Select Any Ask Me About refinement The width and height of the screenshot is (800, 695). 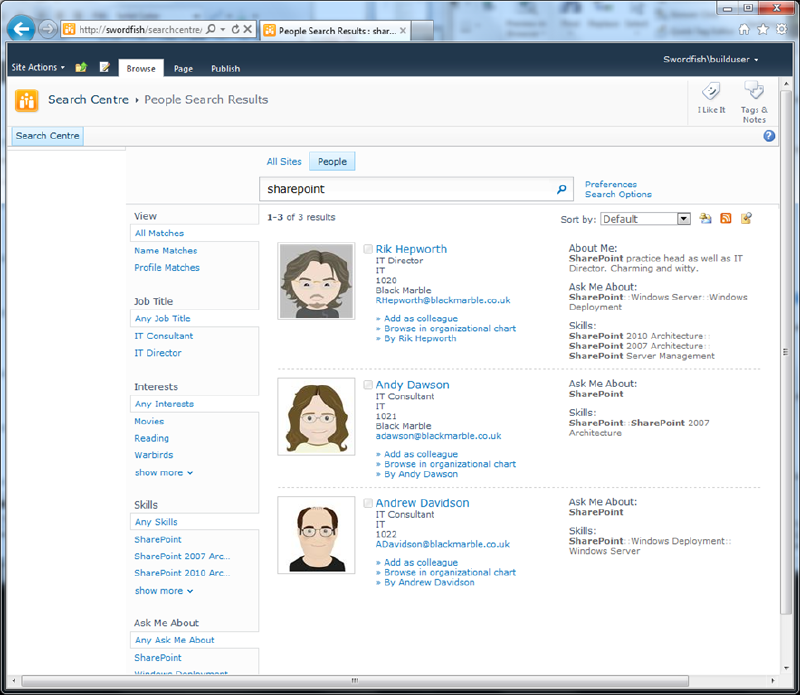[174, 640]
